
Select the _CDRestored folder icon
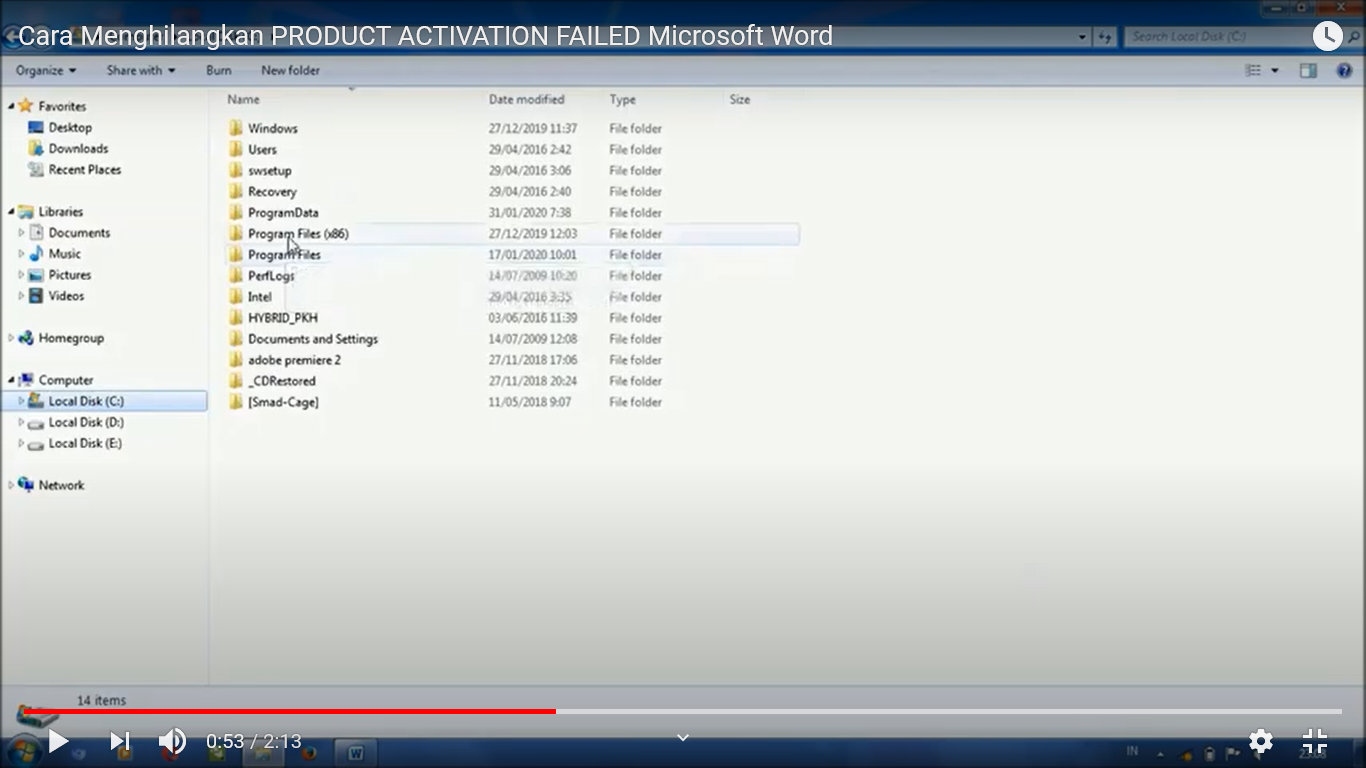(236, 380)
